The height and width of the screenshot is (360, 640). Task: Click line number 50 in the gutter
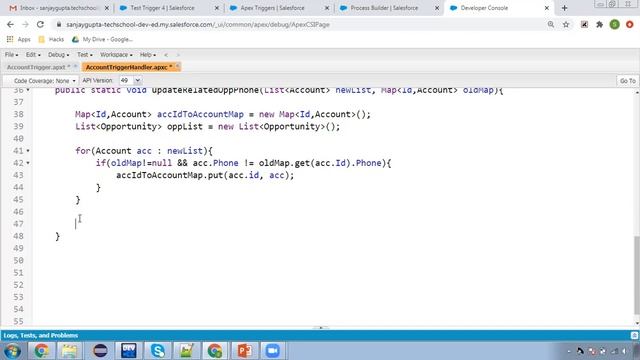click(x=18, y=260)
